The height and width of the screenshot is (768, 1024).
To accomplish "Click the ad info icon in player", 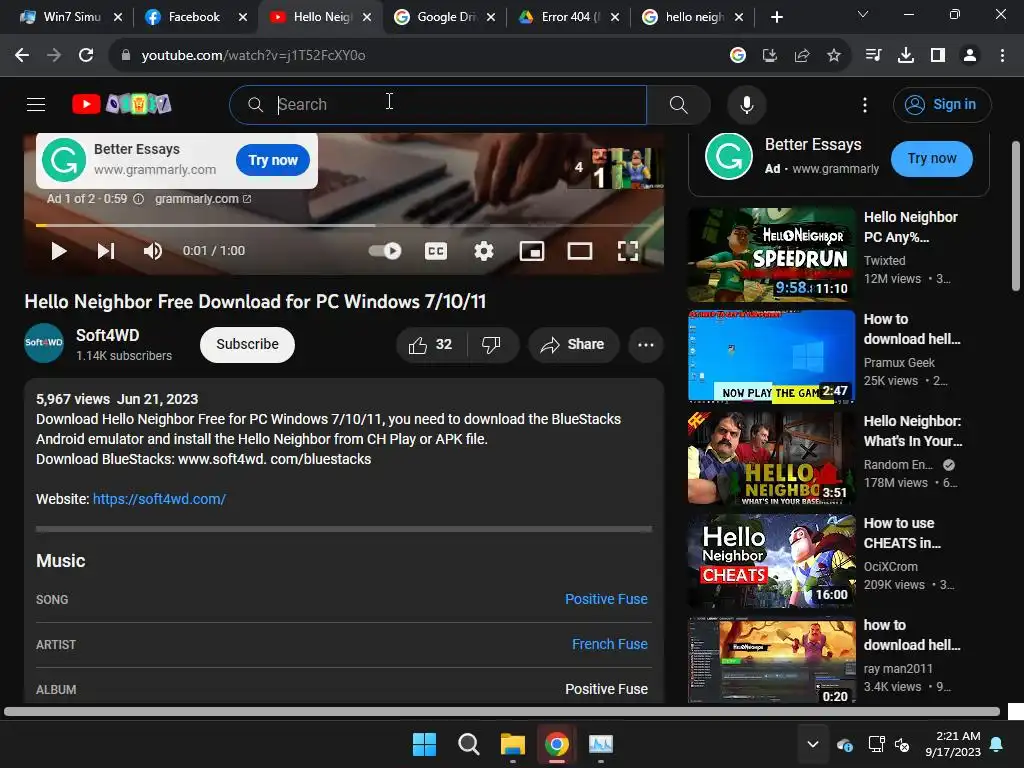I will [x=138, y=199].
